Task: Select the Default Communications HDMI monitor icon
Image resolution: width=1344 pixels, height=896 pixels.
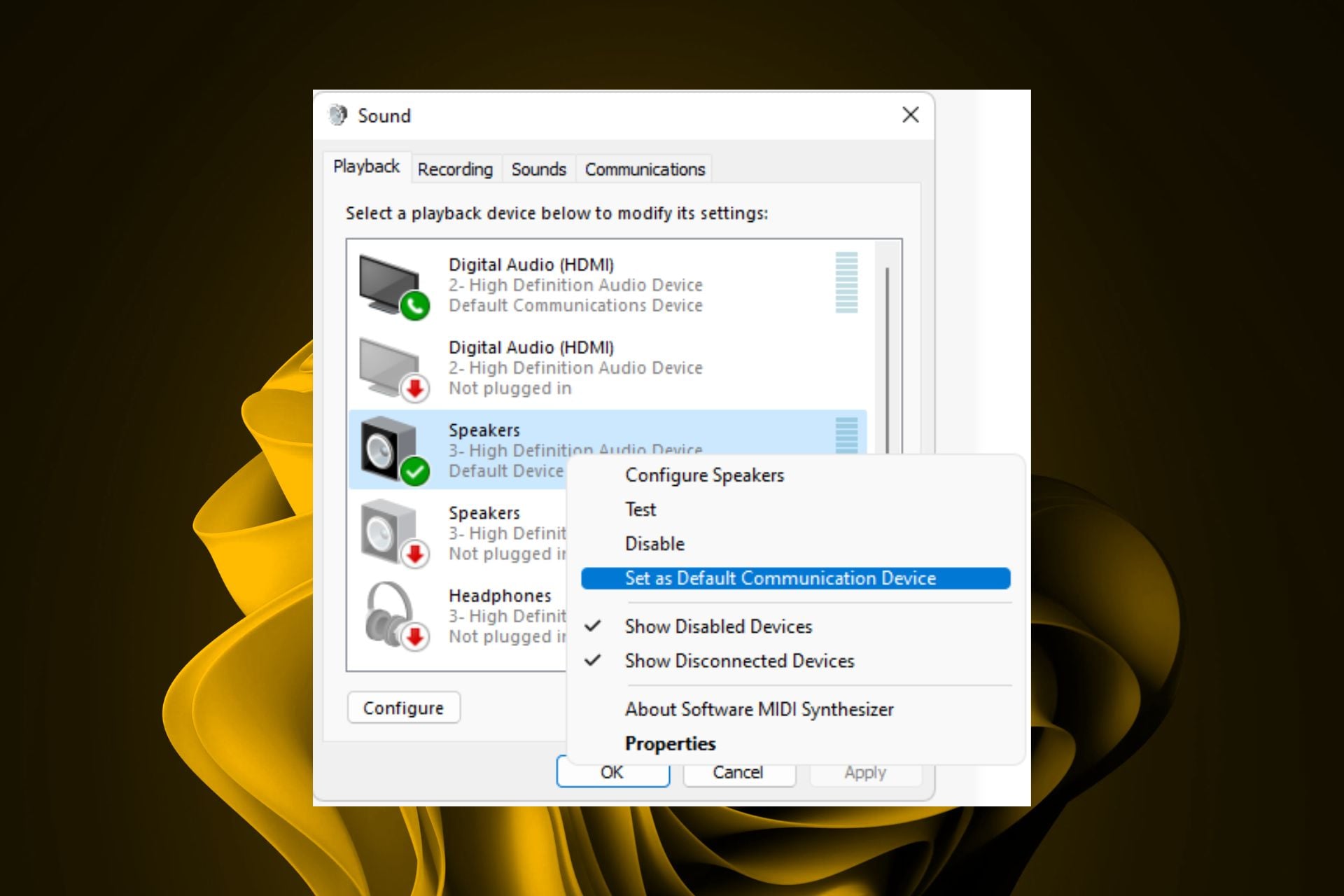Action: [391, 286]
